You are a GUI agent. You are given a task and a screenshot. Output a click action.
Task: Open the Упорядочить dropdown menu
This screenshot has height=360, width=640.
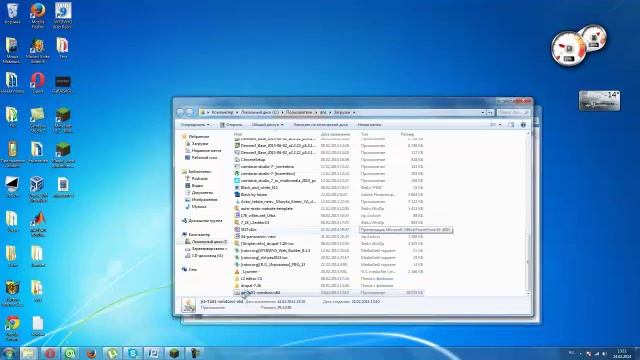click(195, 124)
